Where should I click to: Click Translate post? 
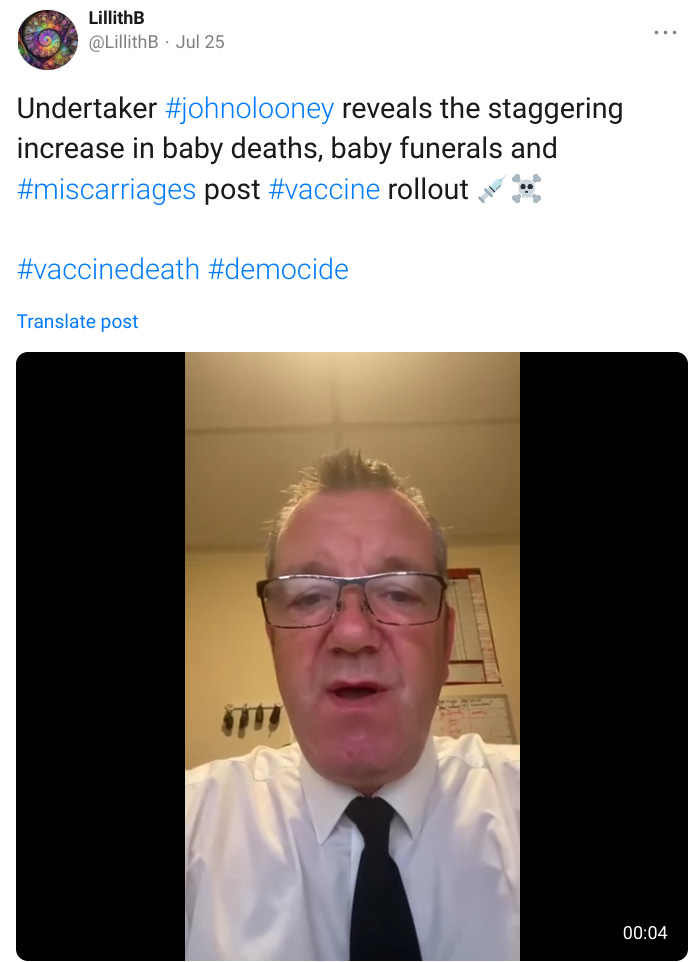77,321
